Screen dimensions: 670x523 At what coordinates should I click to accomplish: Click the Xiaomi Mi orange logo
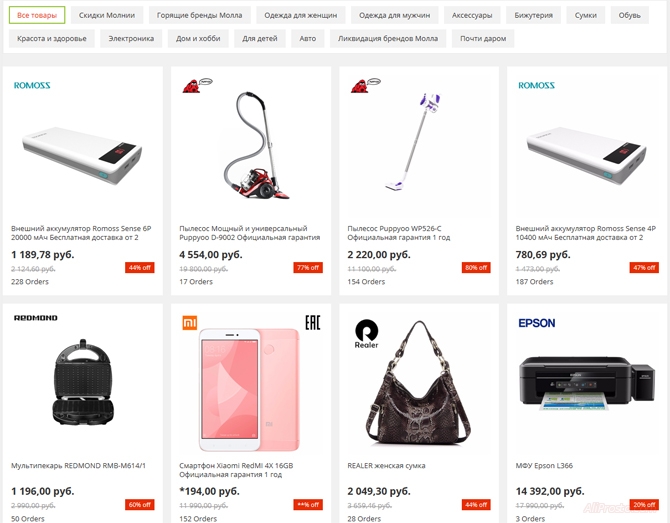[x=190, y=323]
